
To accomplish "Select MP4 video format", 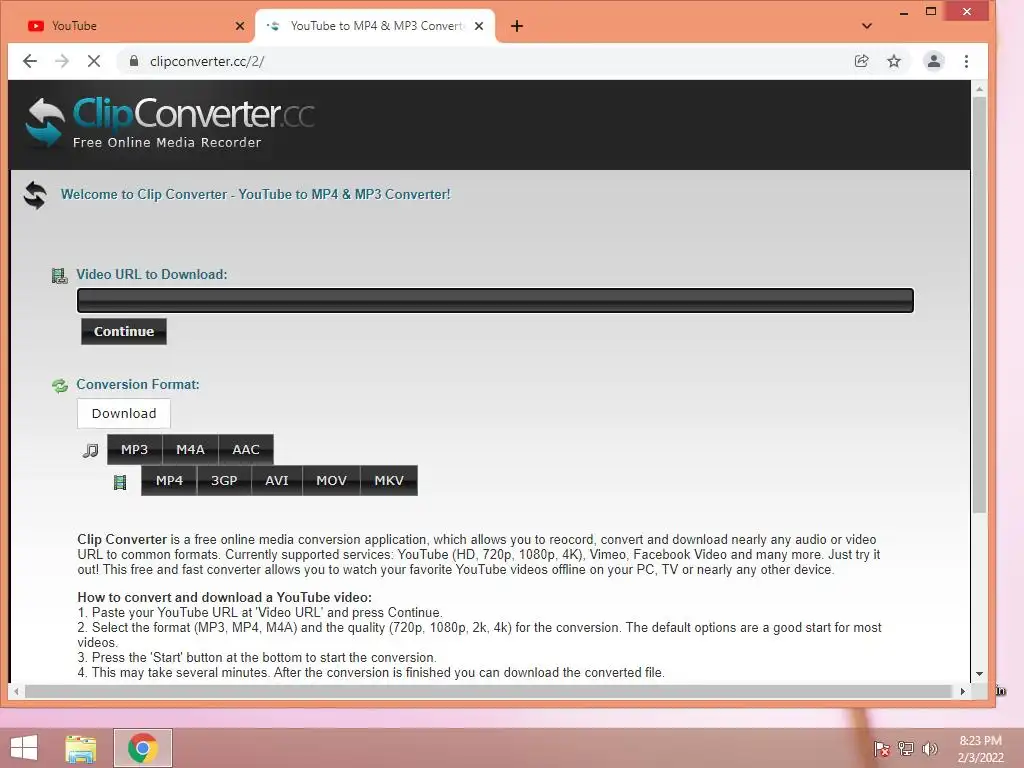I will tap(169, 481).
